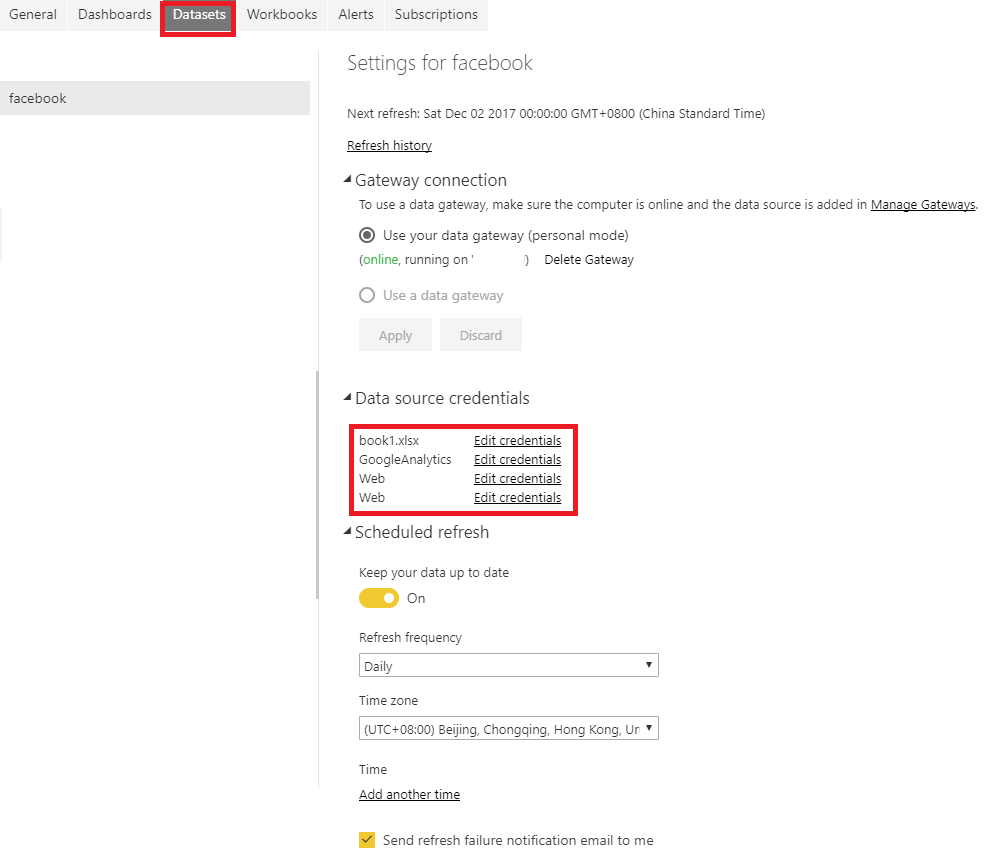Viewport: 985px width, 856px height.
Task: Click Delete Gateway
Action: coord(589,260)
